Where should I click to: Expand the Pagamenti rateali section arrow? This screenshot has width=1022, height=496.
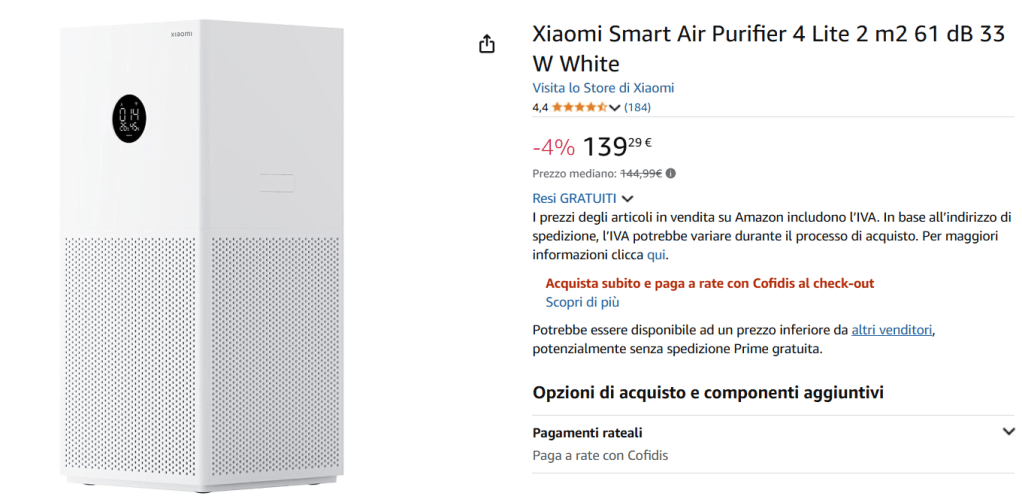coord(1008,432)
